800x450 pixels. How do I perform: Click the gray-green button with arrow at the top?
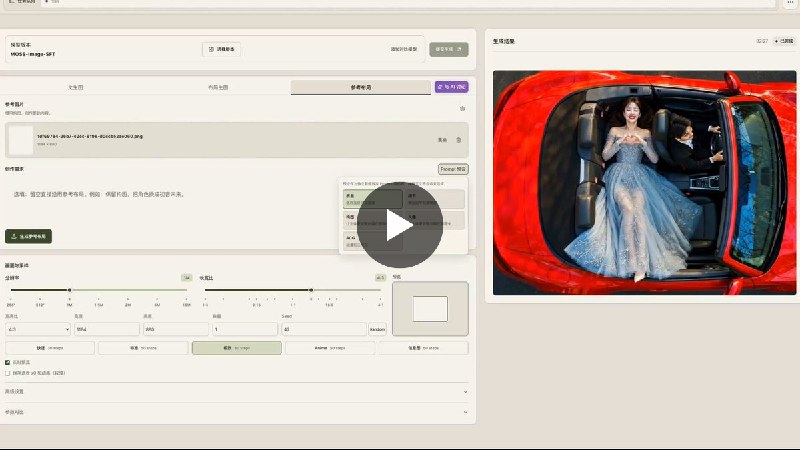[x=448, y=49]
